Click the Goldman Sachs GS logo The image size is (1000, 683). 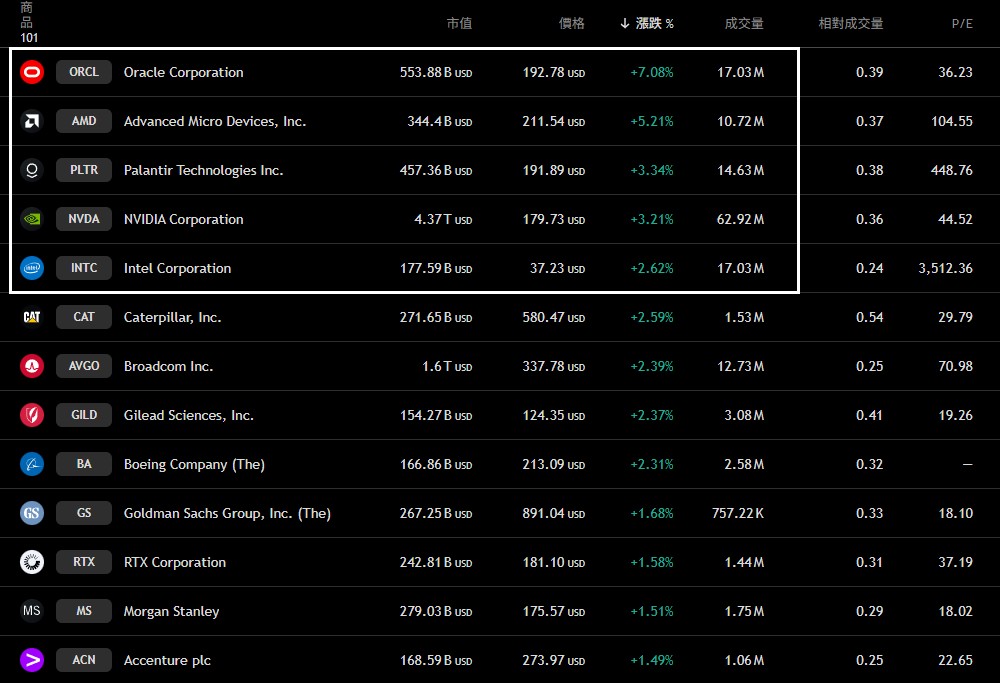[32, 513]
